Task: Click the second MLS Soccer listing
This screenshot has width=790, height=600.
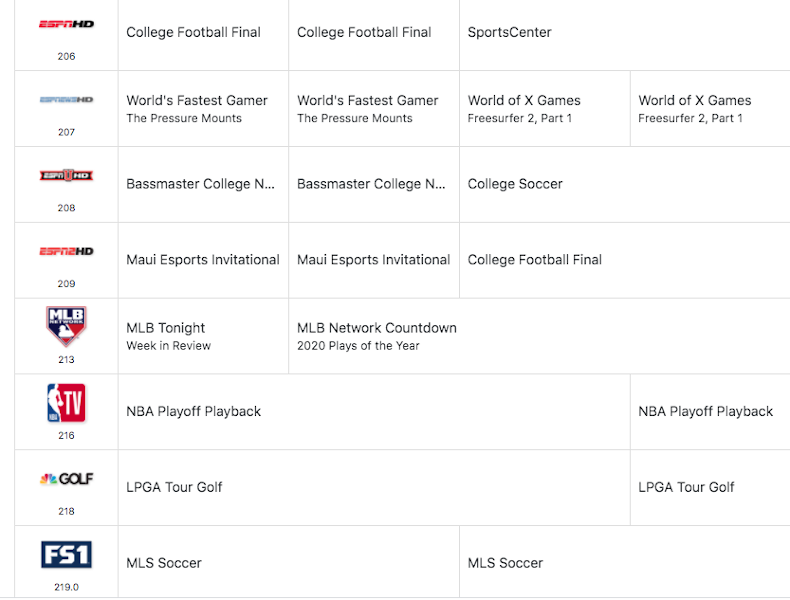Action: (505, 563)
